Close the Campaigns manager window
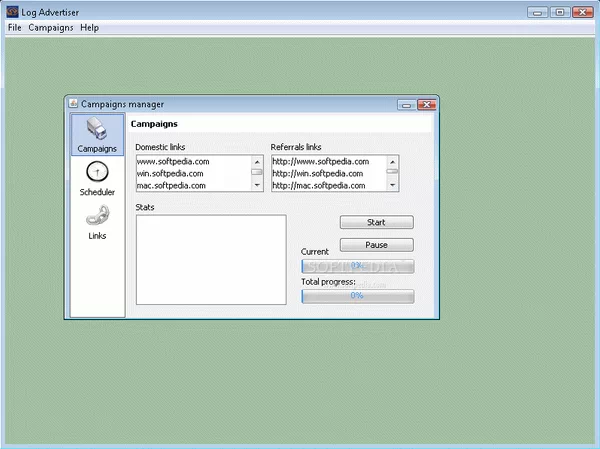The image size is (600, 449). (x=427, y=104)
